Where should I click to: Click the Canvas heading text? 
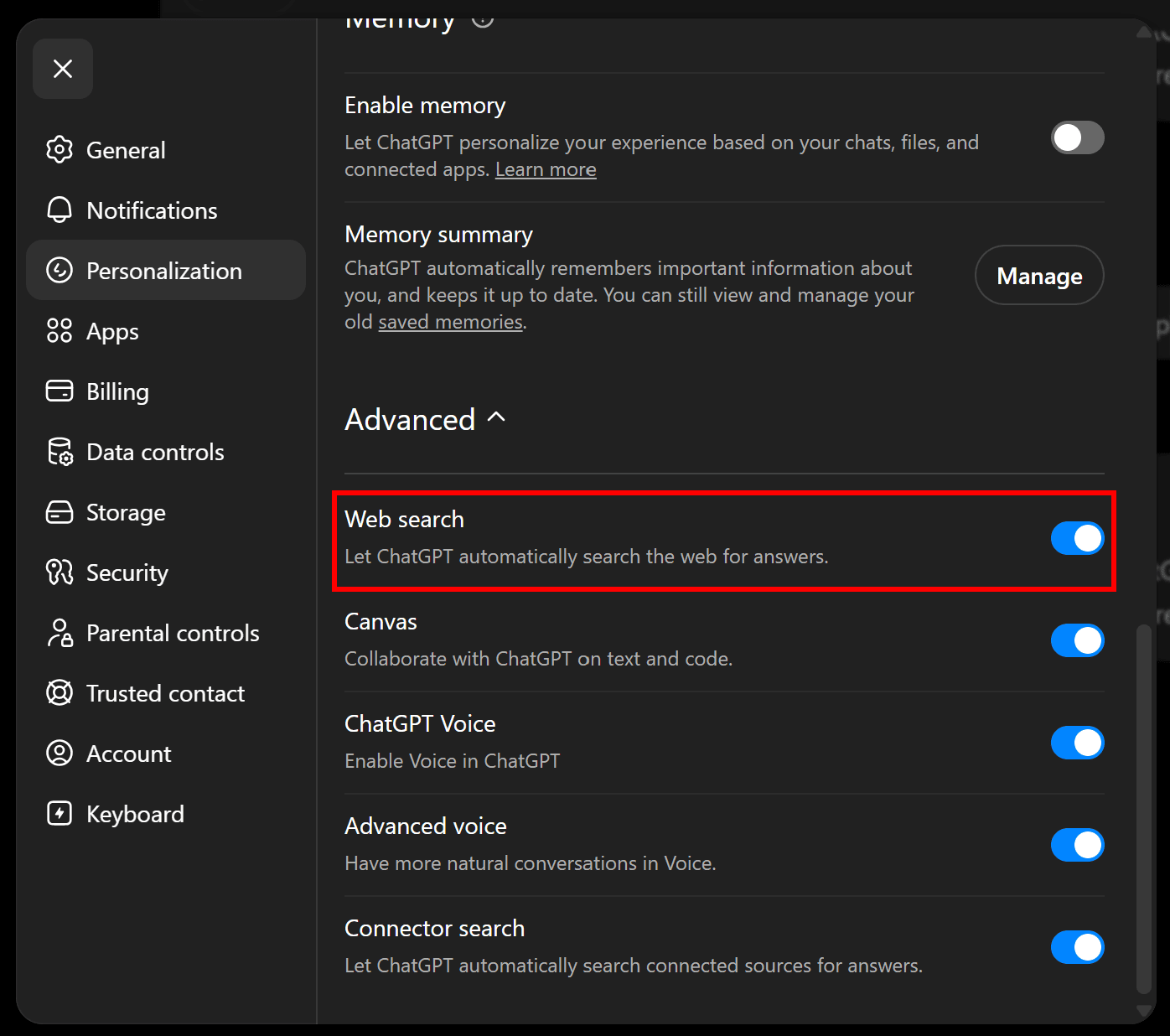(x=381, y=622)
